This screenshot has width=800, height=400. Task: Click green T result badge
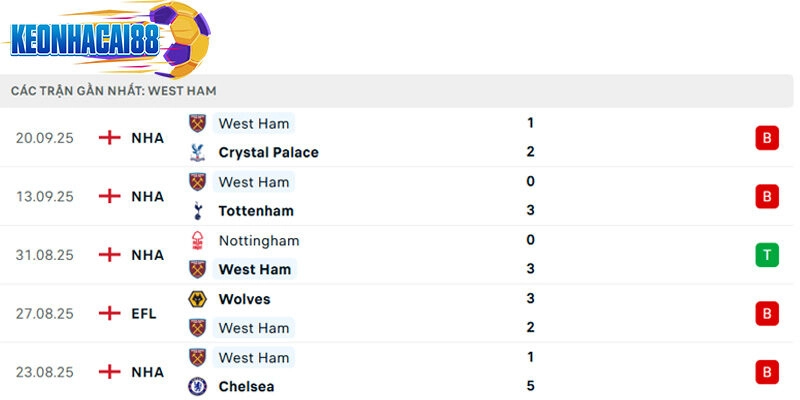tap(767, 255)
